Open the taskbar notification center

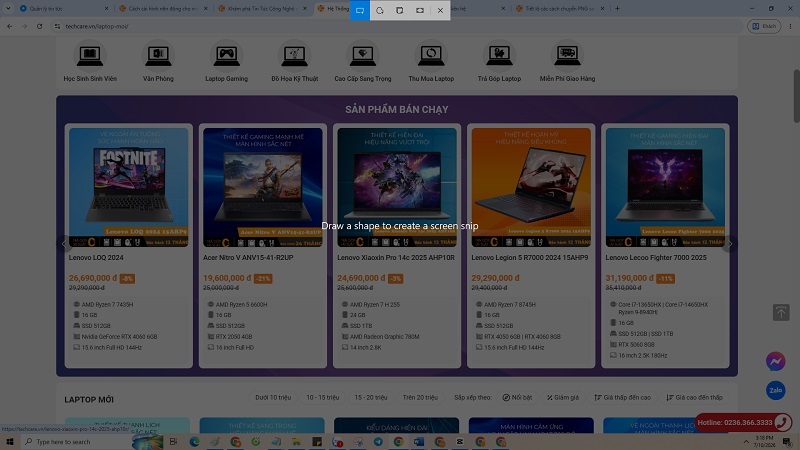pyautogui.click(x=787, y=441)
